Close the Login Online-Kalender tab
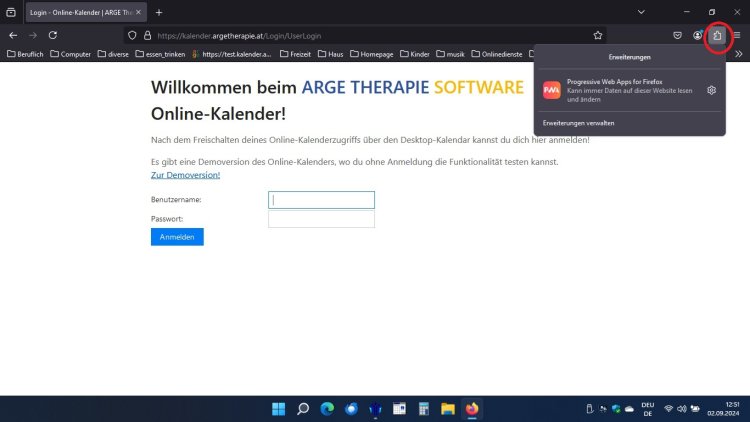750x422 pixels. pos(138,12)
